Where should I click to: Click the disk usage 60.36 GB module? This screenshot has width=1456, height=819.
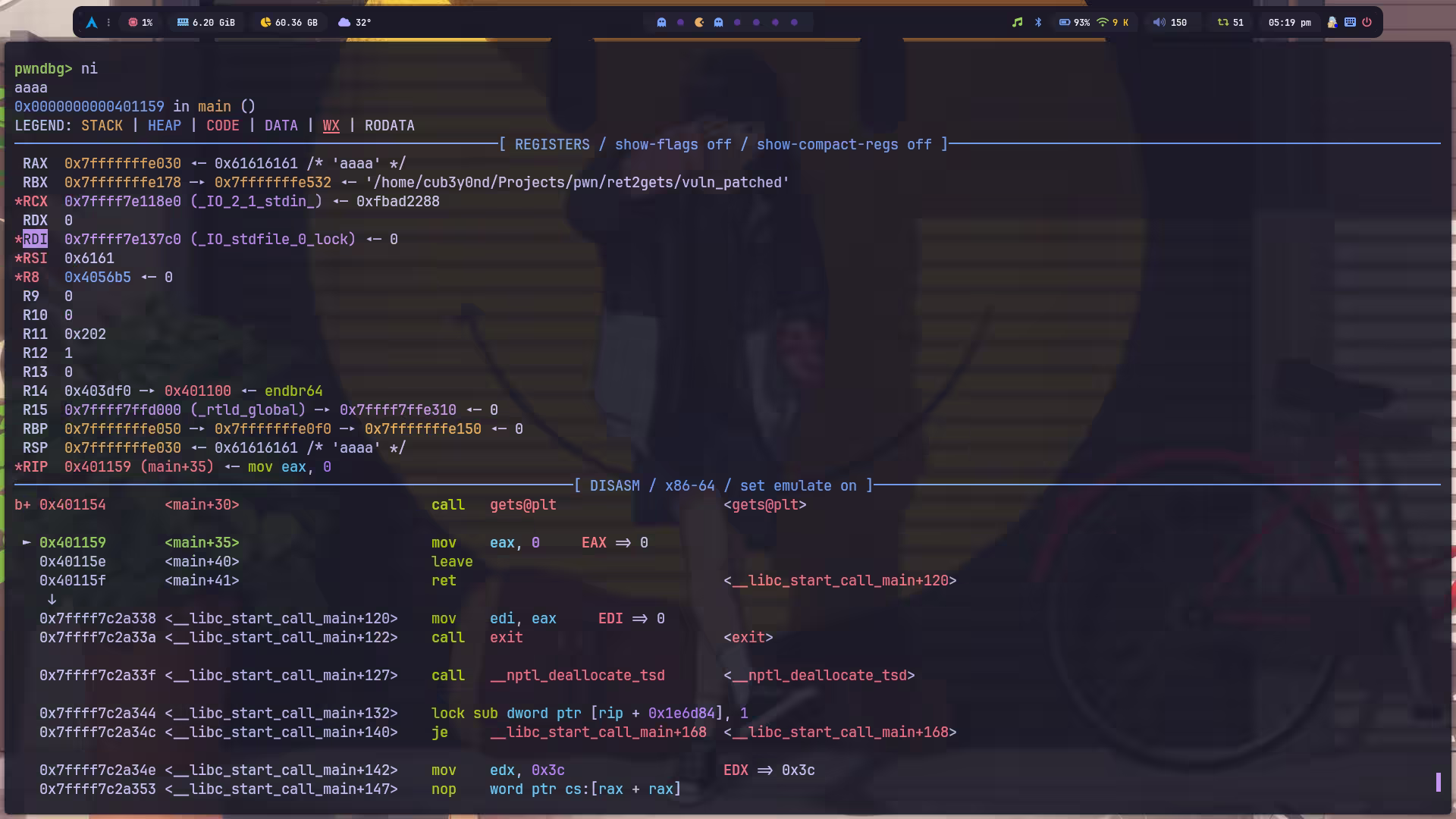pyautogui.click(x=289, y=23)
